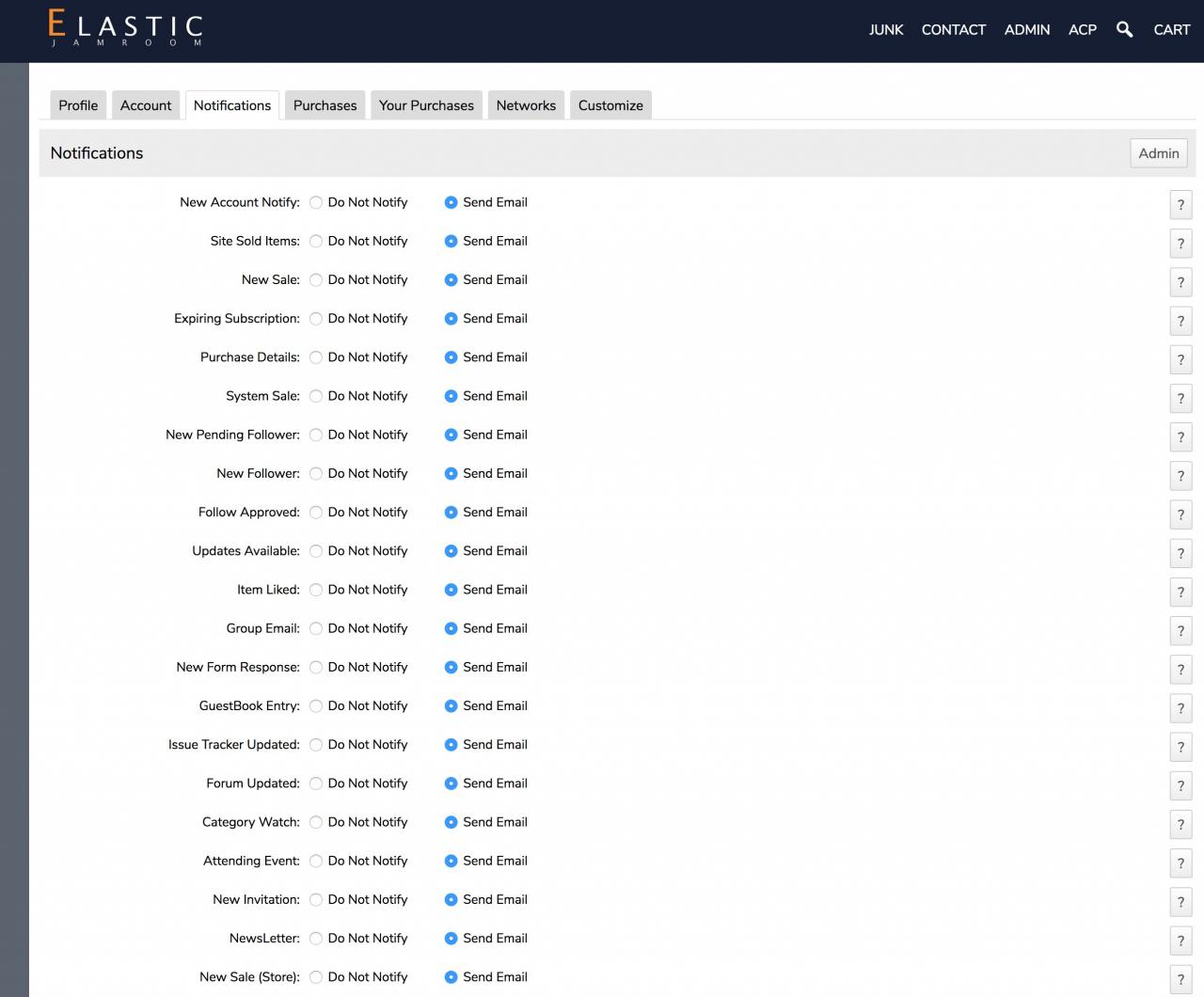
Task: Click help button for Item Liked
Action: [x=1180, y=593]
